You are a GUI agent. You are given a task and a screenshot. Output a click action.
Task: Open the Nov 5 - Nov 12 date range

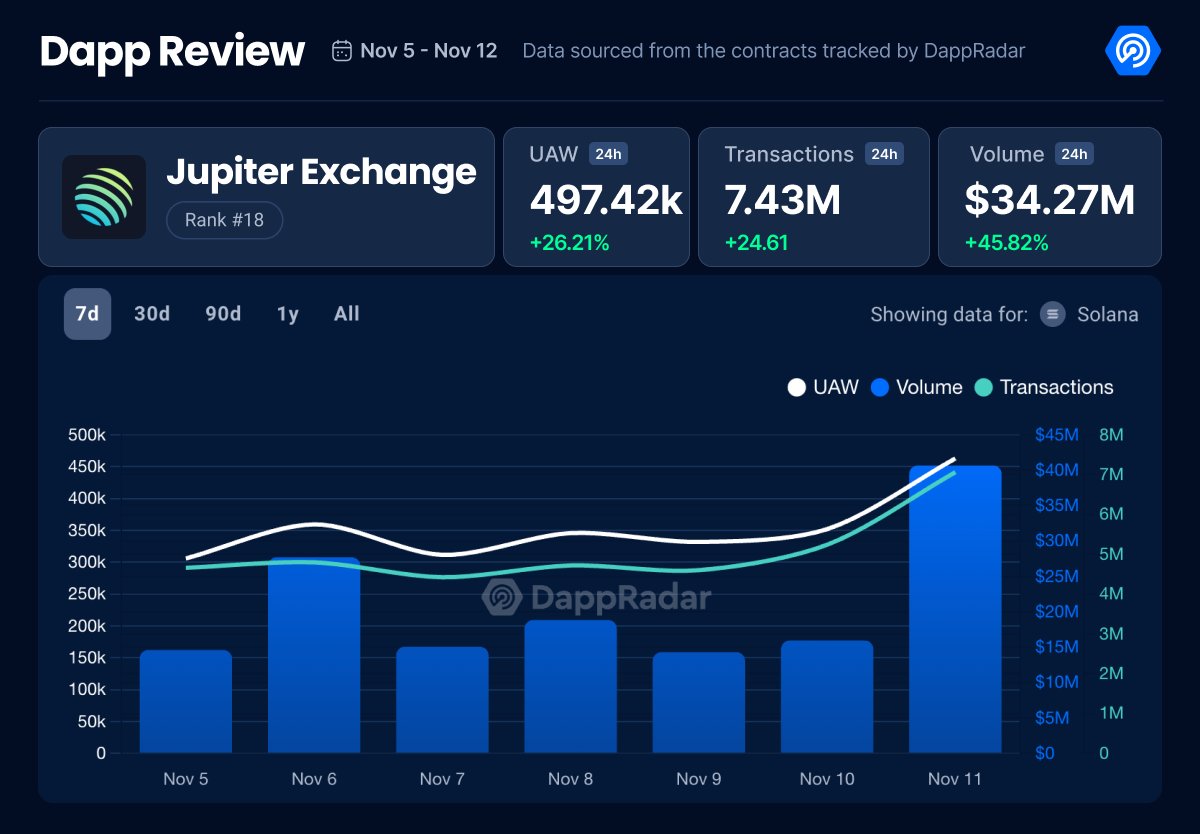coord(429,51)
